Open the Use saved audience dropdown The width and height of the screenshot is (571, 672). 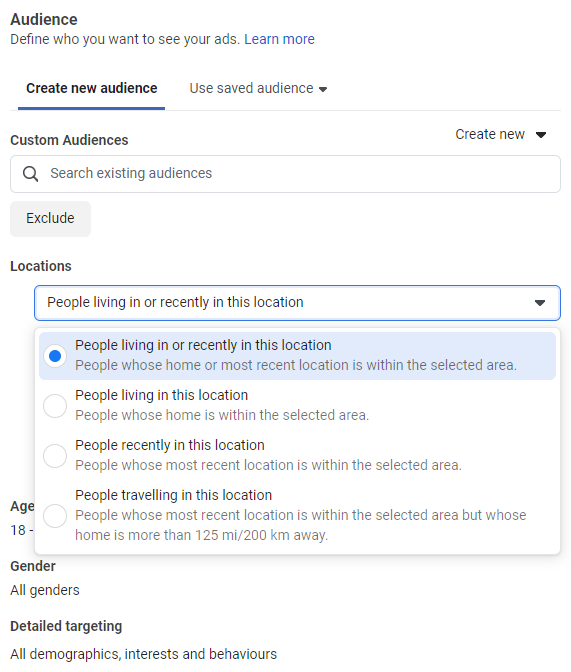coord(258,88)
